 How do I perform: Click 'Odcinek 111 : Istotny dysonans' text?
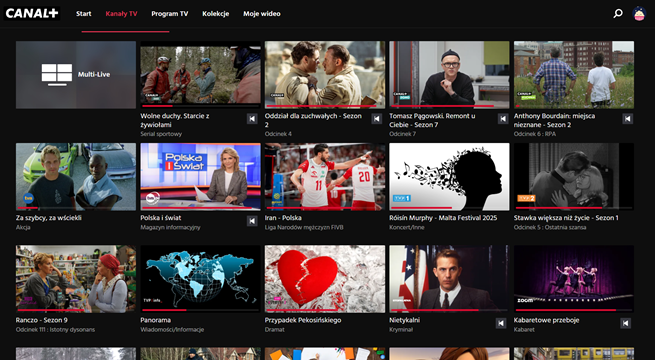(55, 330)
